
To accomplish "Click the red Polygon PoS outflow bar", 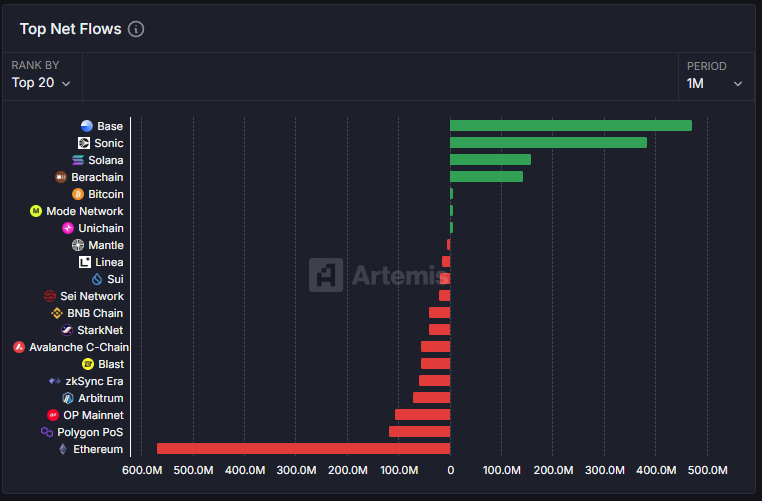I will [419, 432].
